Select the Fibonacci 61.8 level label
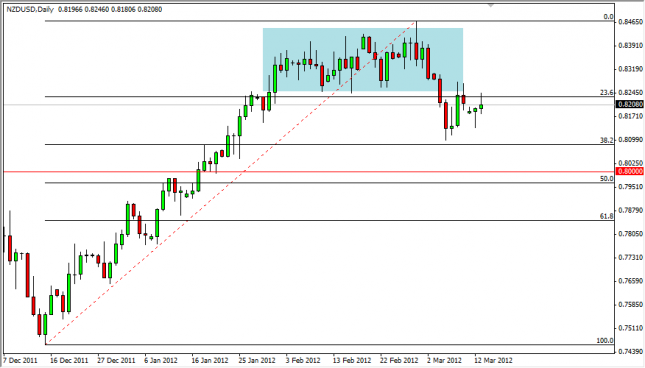 [x=606, y=216]
